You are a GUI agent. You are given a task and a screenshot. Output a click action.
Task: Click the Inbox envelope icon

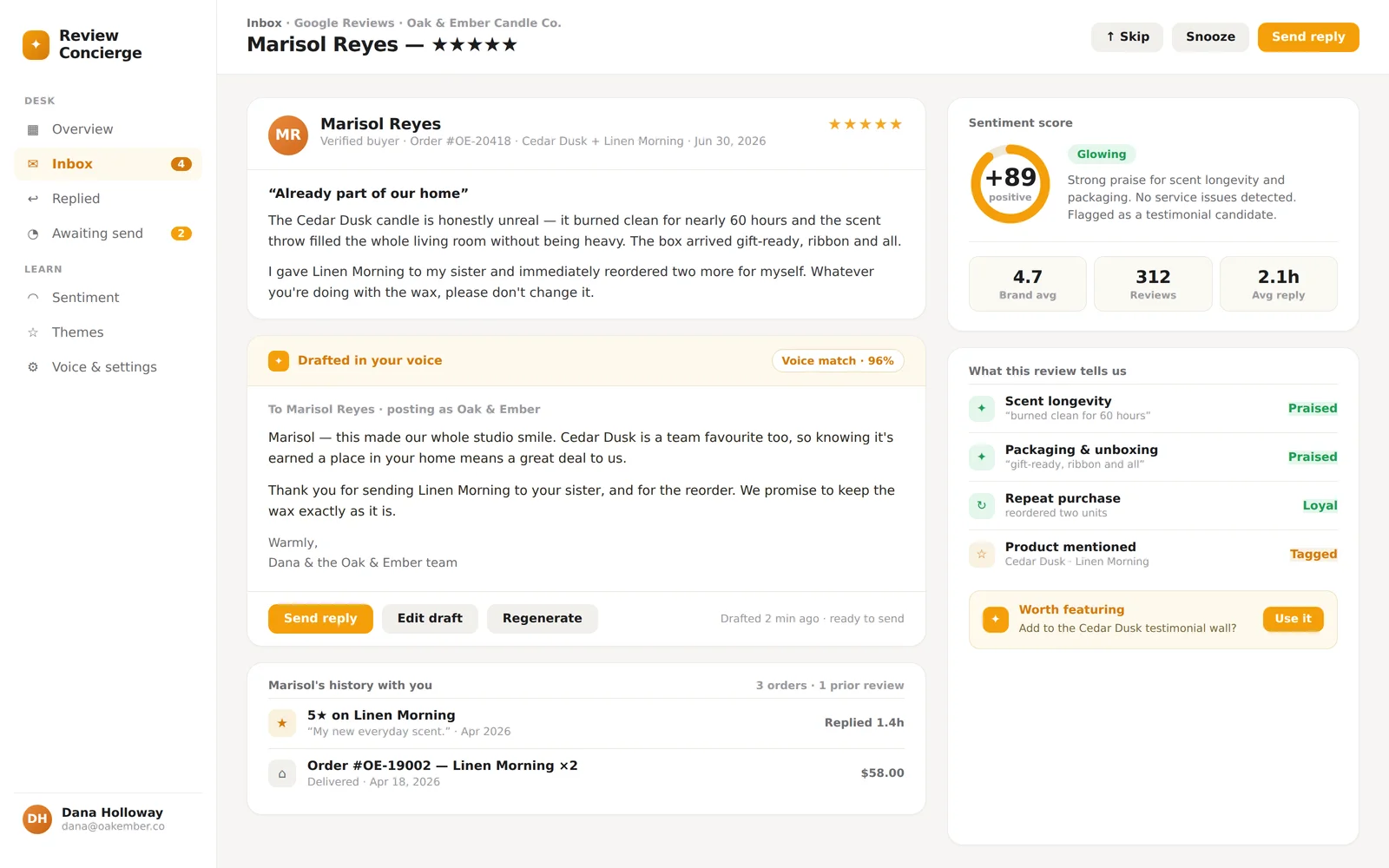pos(33,164)
